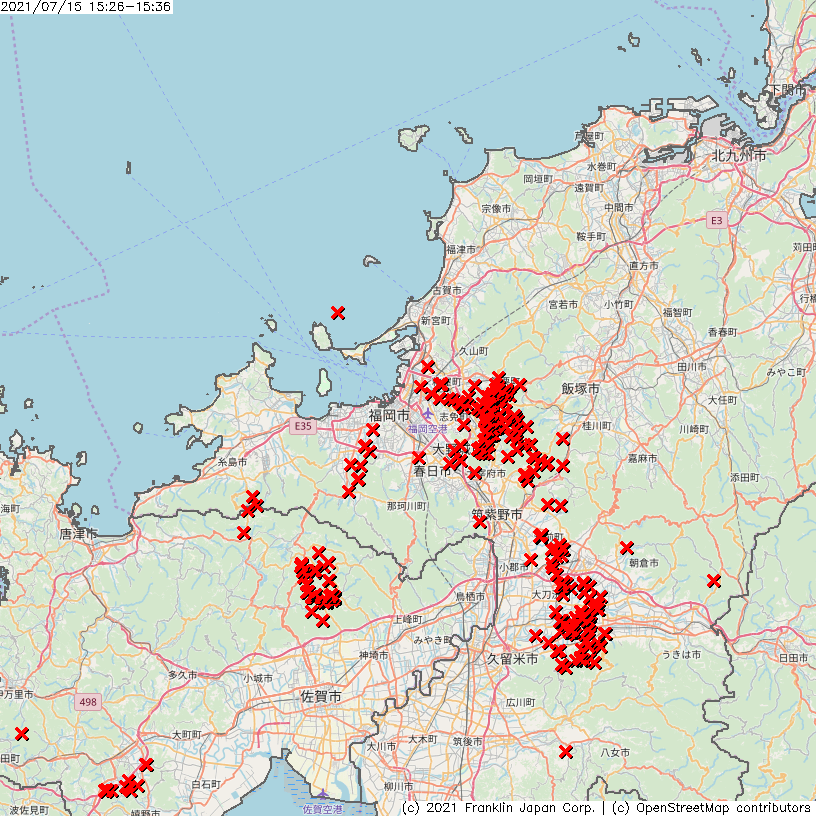Click the 多久市 city label

click(x=182, y=675)
